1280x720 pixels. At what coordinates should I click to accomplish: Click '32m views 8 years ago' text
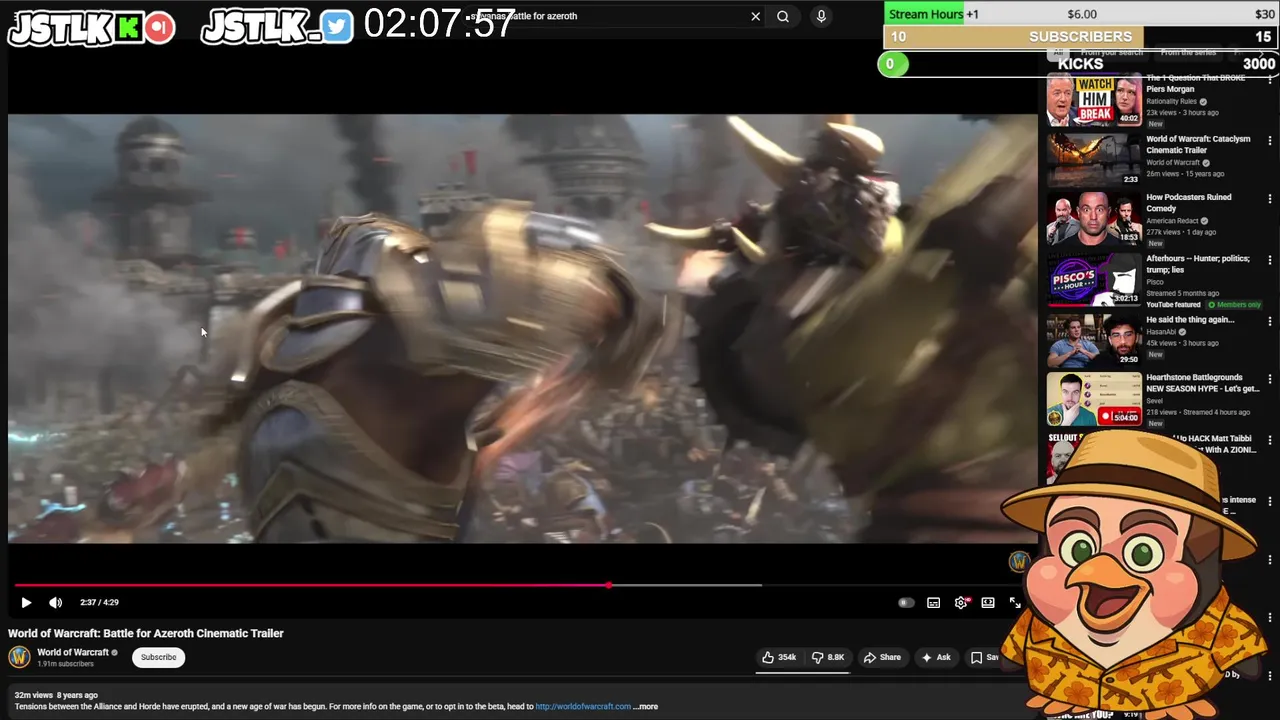[x=56, y=695]
